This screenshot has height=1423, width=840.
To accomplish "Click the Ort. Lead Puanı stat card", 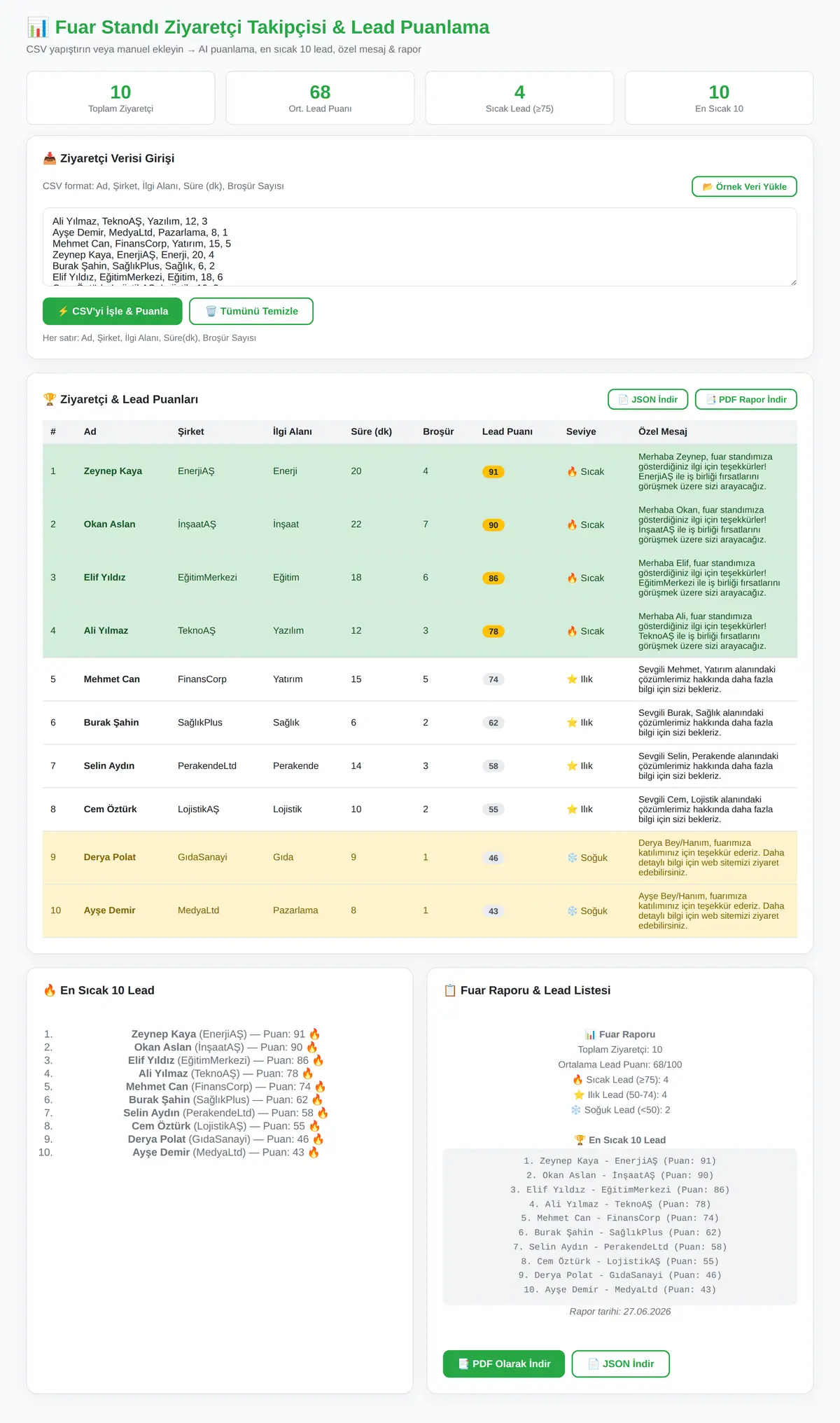I will (x=320, y=98).
